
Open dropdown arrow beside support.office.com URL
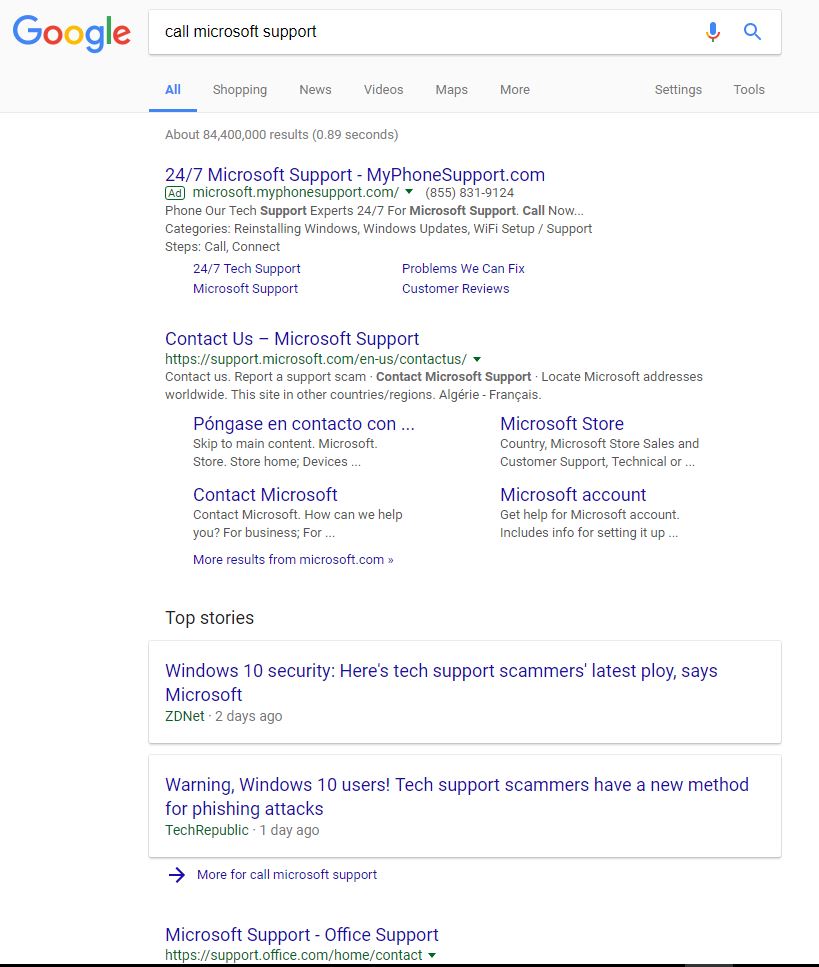pyautogui.click(x=432, y=955)
